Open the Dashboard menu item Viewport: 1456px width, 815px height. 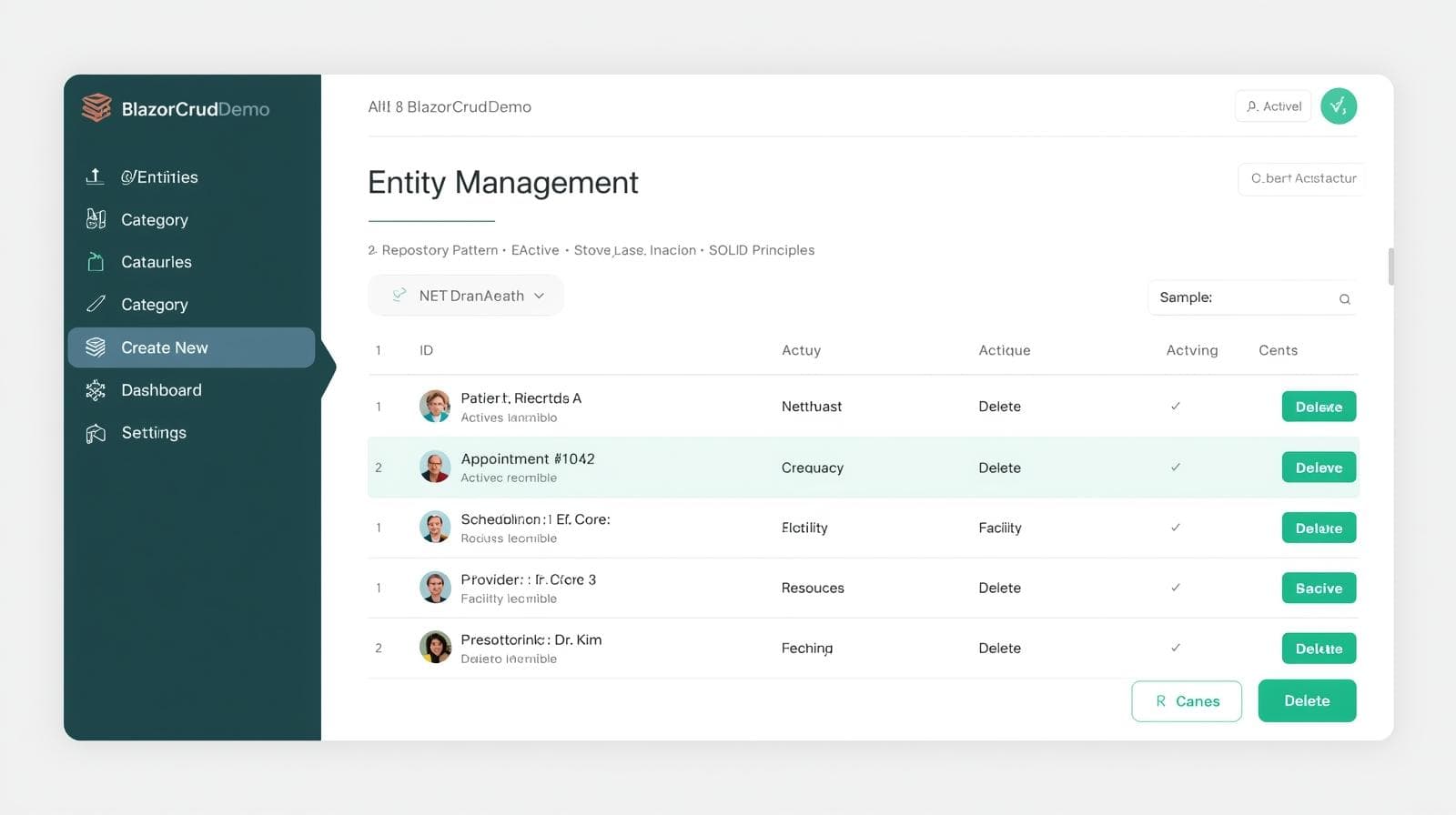[x=161, y=390]
